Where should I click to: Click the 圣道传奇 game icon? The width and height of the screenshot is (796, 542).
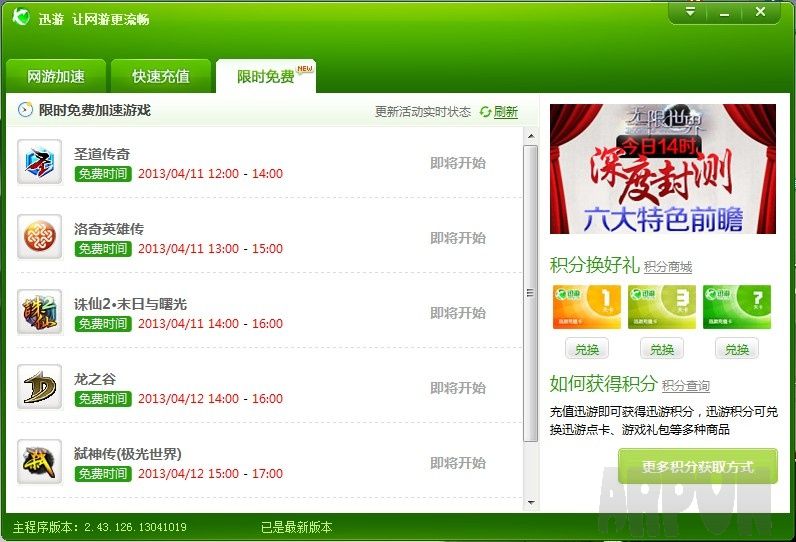(x=40, y=162)
